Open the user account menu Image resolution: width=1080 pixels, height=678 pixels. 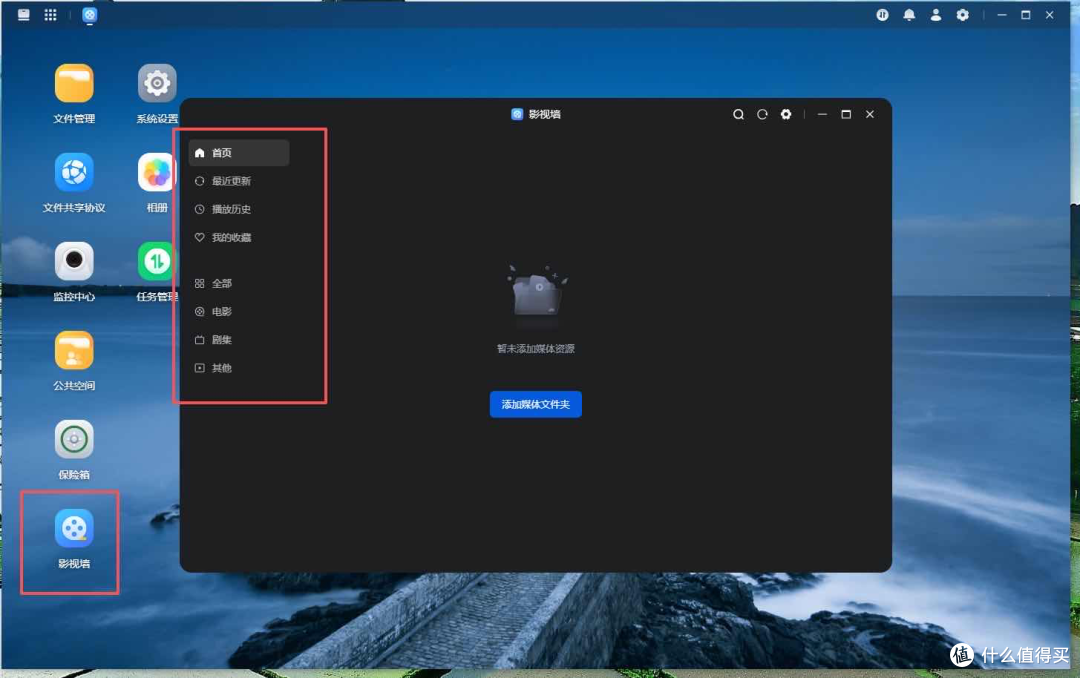coord(935,14)
